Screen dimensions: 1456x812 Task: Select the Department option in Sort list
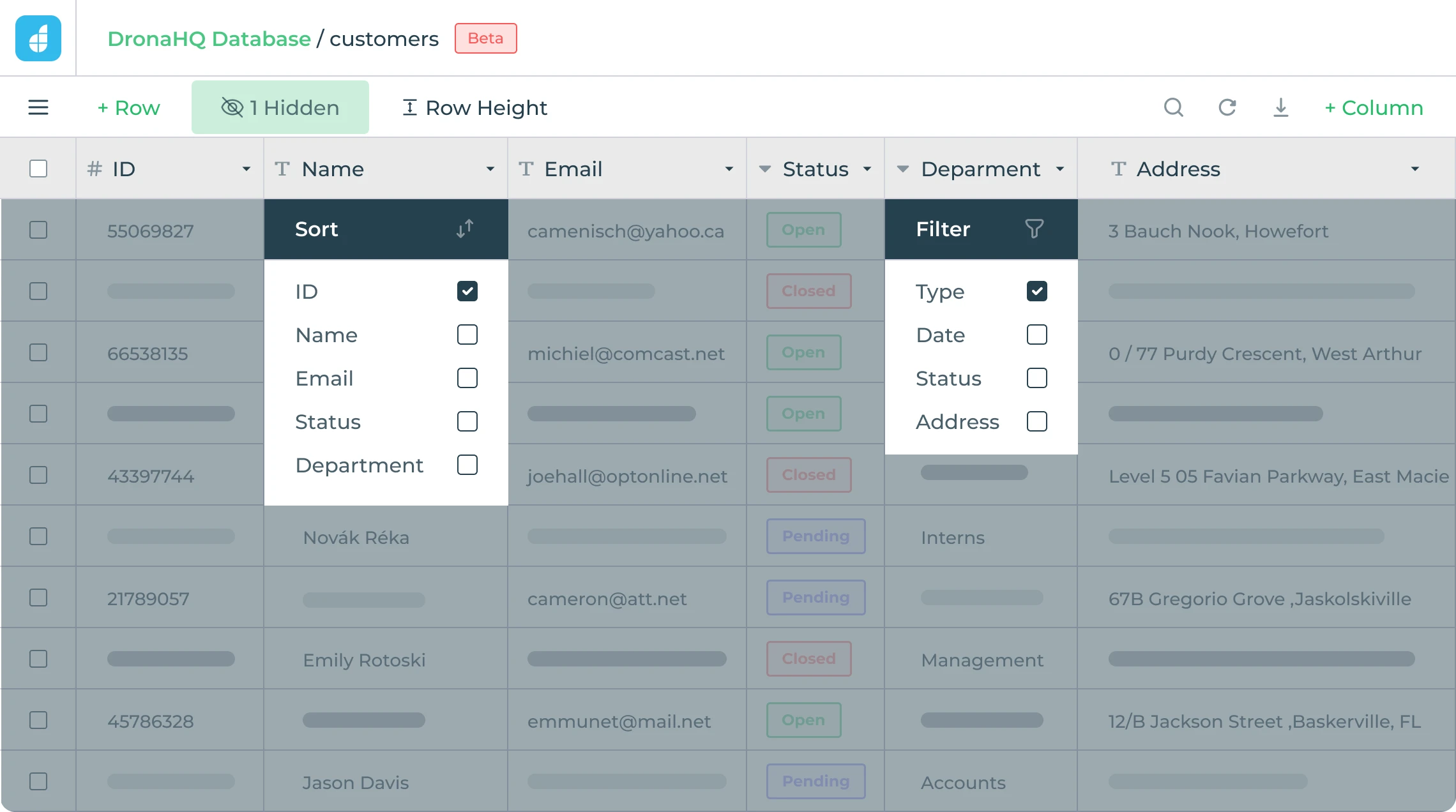[x=359, y=465]
